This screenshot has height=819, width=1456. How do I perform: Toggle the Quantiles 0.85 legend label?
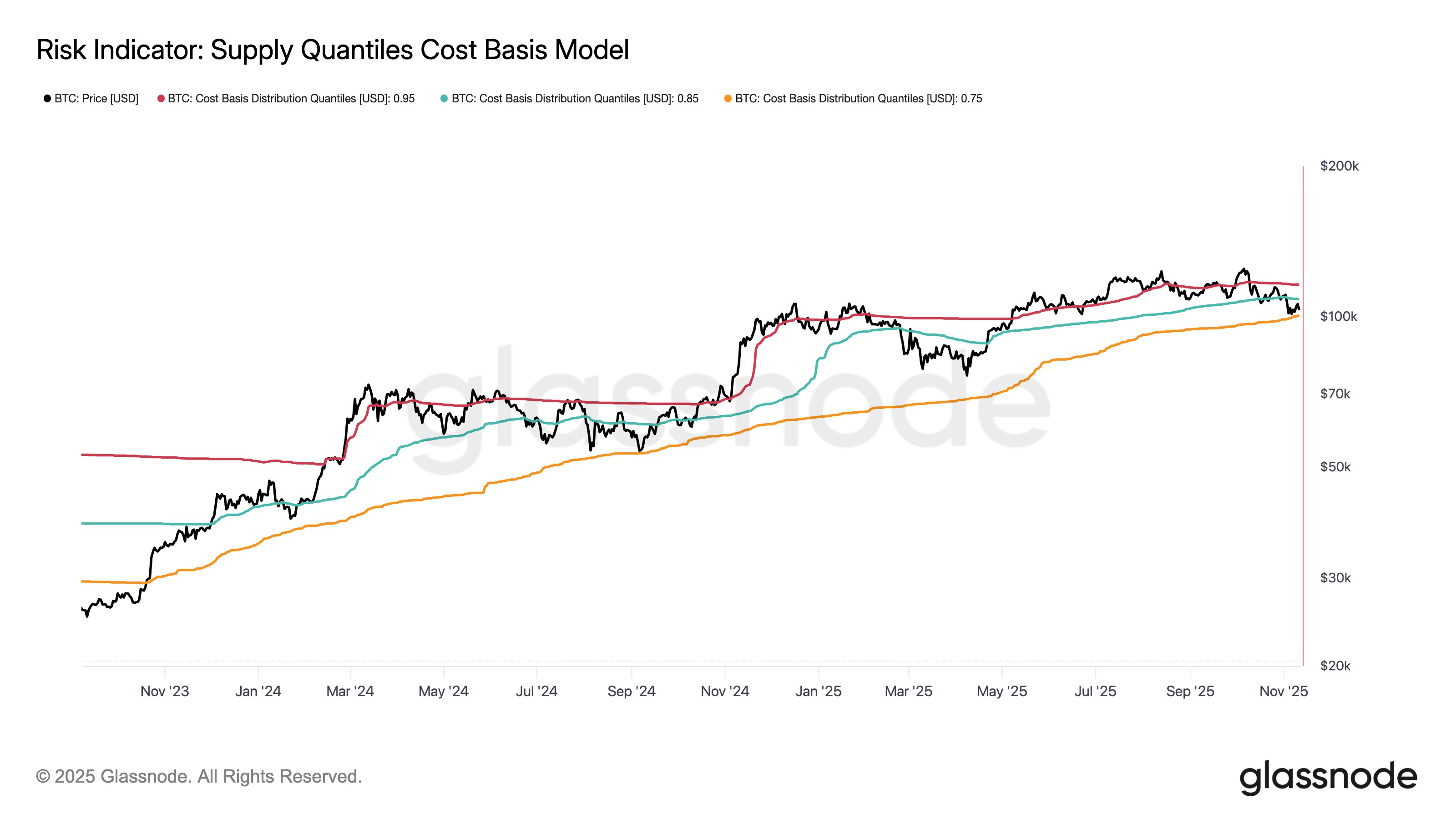pos(575,99)
